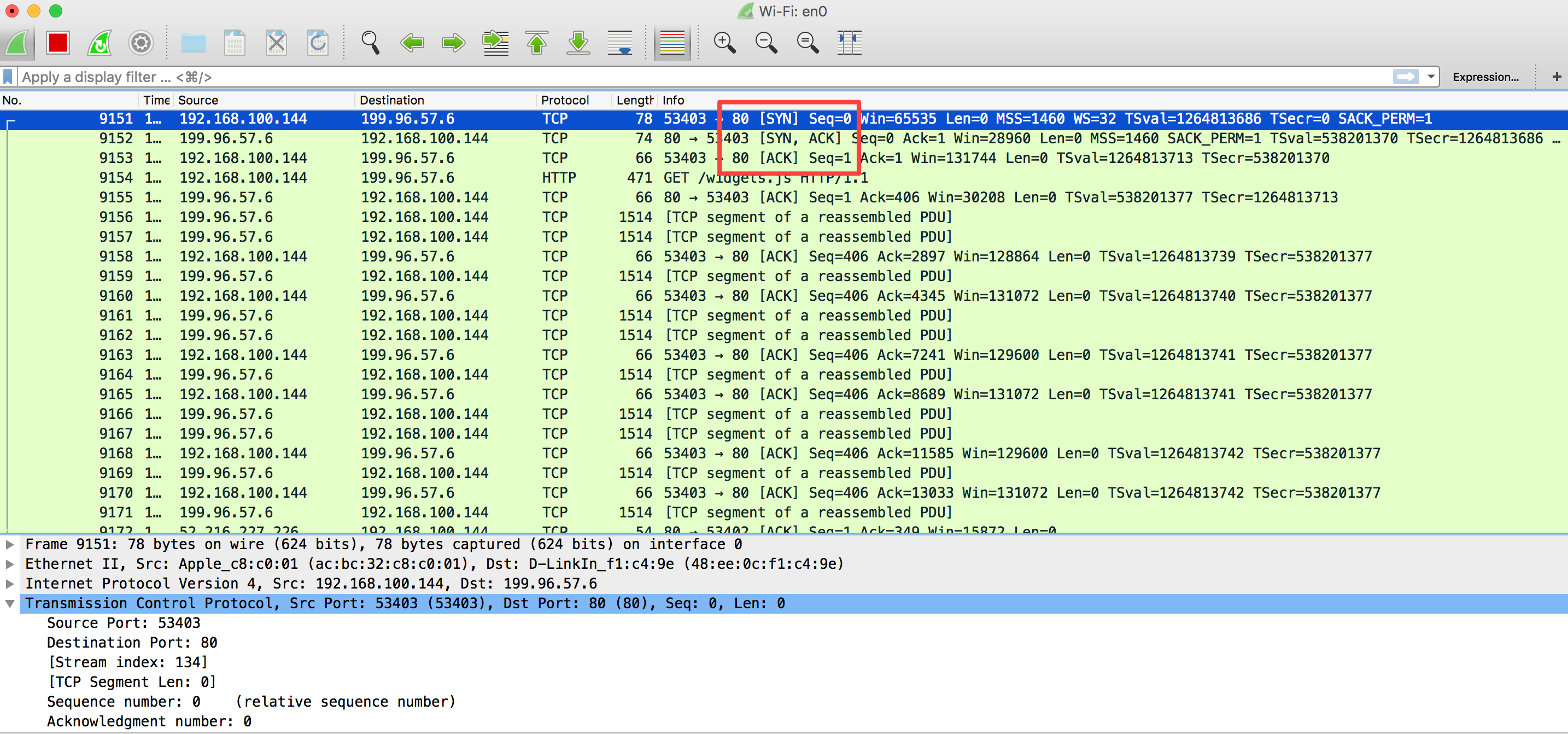Click the resize columns icon
1568x734 pixels.
tap(849, 43)
